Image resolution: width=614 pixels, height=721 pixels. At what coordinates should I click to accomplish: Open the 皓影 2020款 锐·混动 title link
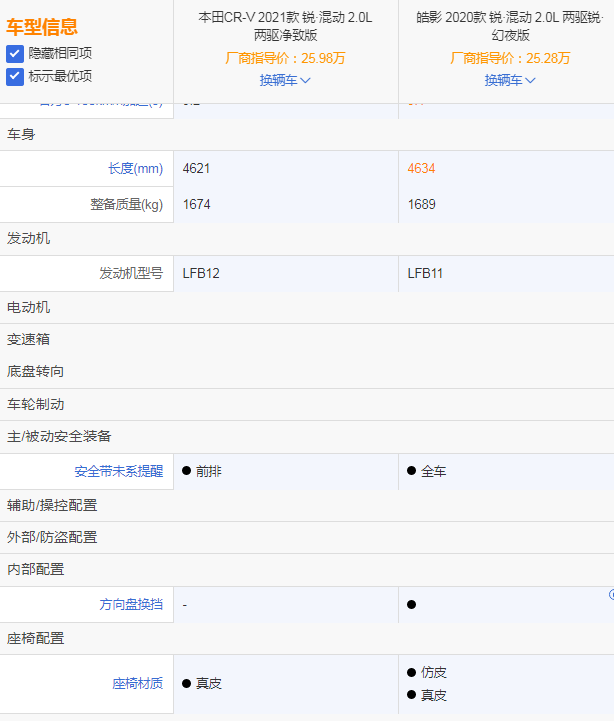[510, 26]
